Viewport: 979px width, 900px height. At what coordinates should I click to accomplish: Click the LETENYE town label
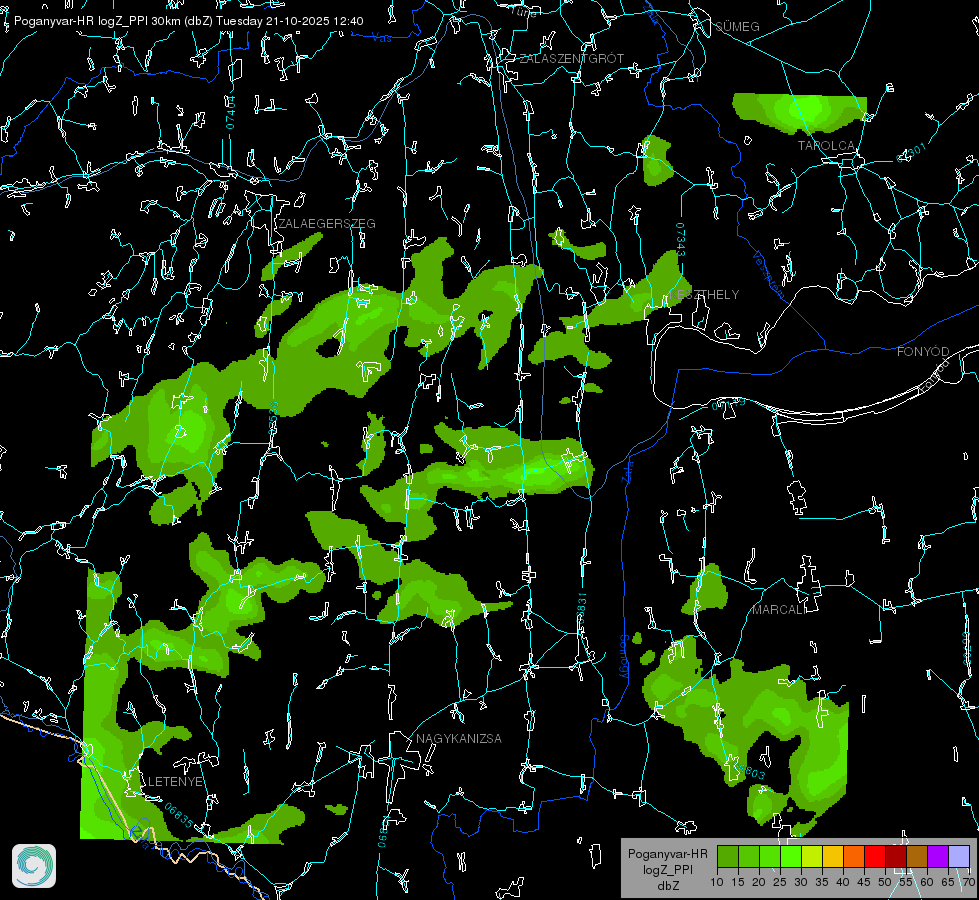(x=175, y=782)
